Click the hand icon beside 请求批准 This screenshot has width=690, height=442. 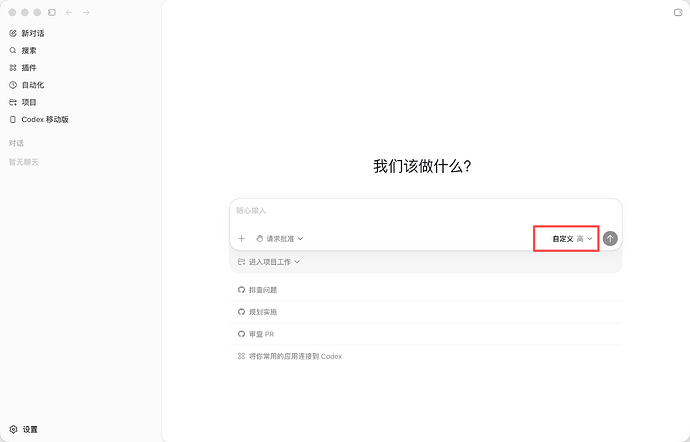(260, 239)
